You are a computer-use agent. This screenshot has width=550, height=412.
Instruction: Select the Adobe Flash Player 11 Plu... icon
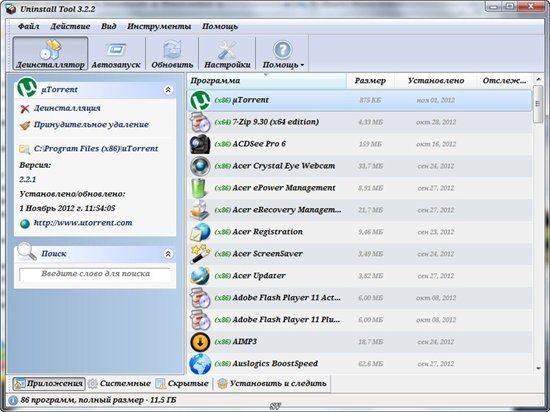point(200,320)
